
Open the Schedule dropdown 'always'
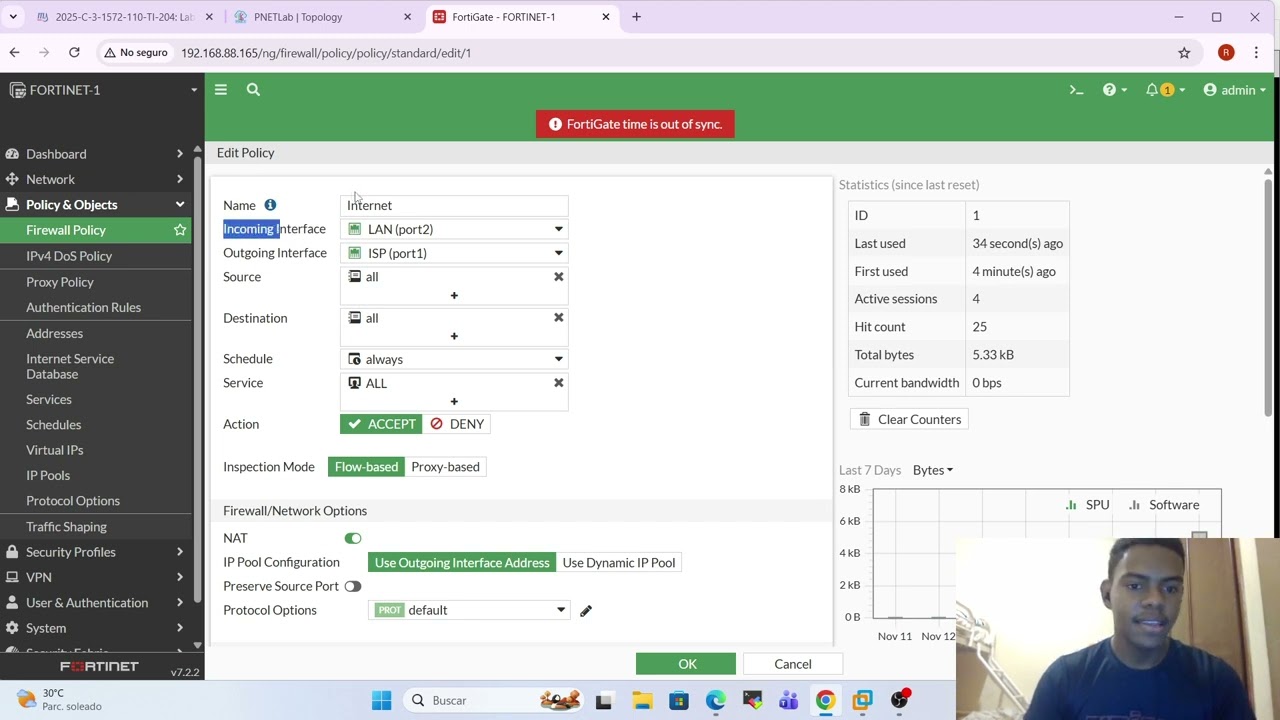[454, 359]
